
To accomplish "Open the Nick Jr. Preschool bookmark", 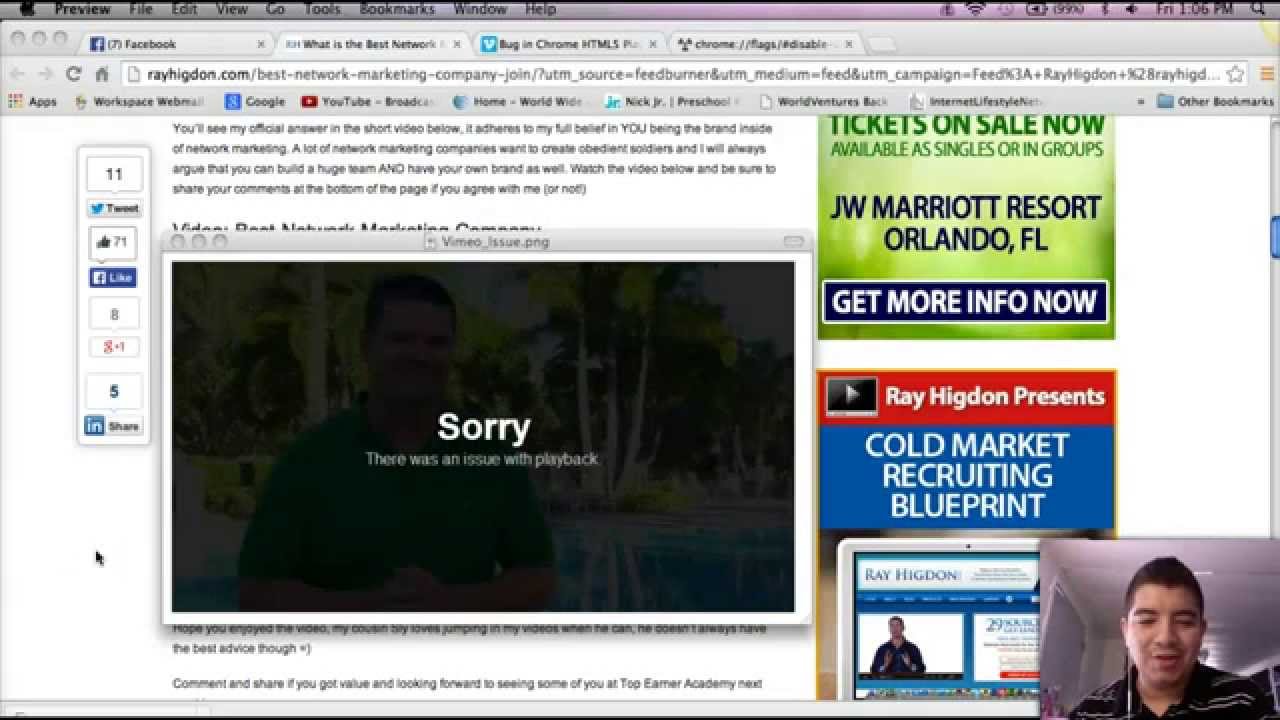I will pyautogui.click(x=672, y=101).
